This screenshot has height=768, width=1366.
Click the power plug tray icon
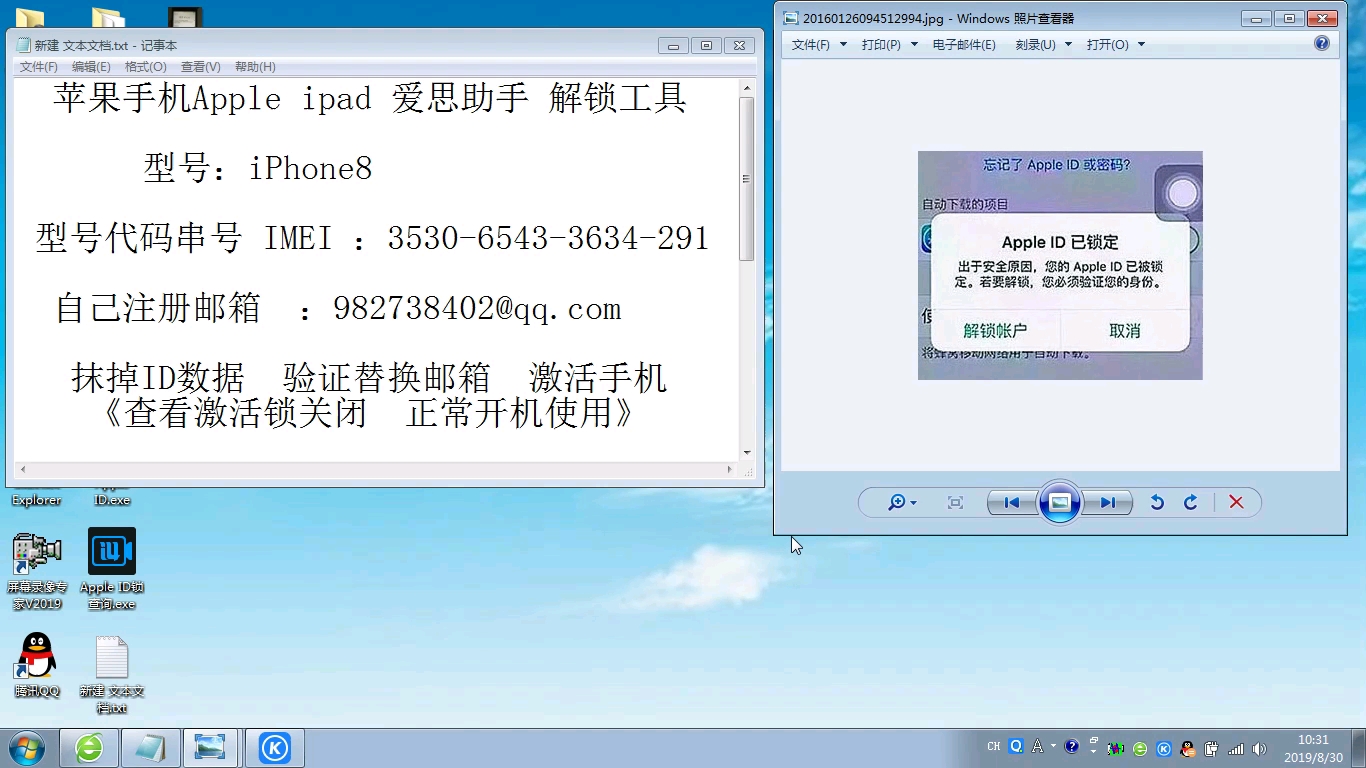coord(1212,748)
